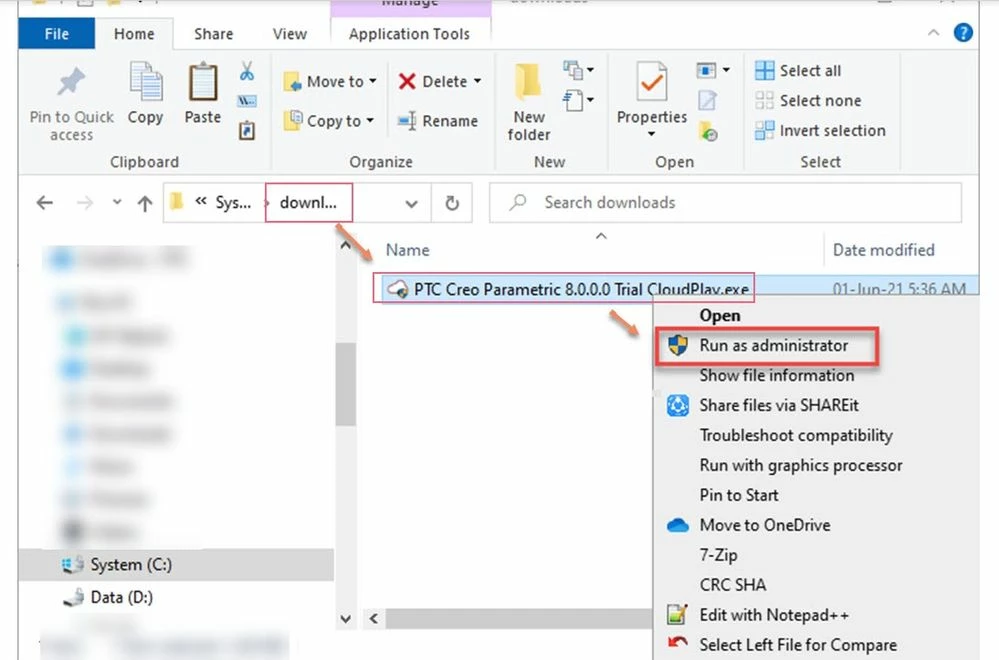Click the Pin to Quick access icon

[71, 82]
